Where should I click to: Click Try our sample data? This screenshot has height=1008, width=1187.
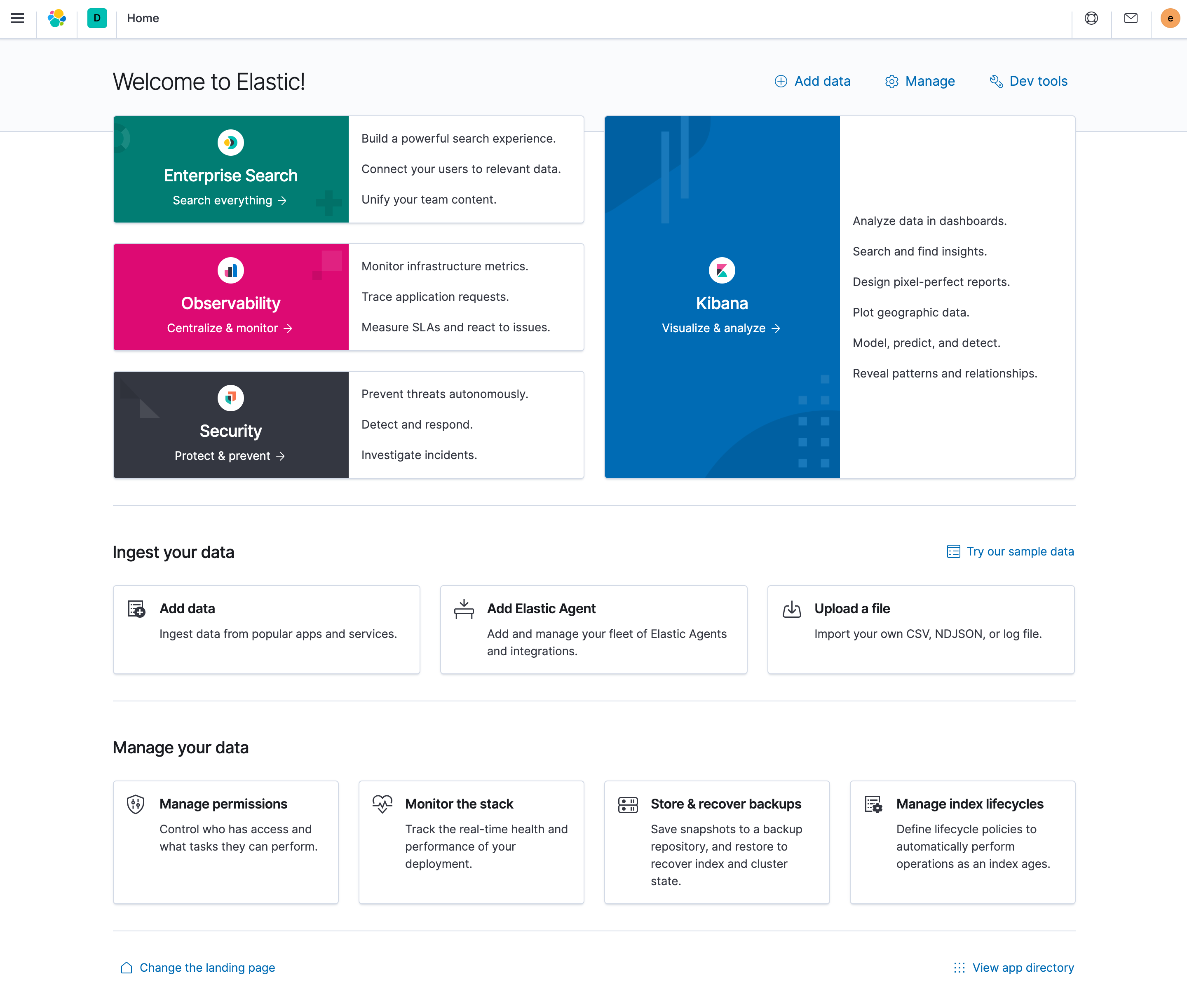point(1011,551)
